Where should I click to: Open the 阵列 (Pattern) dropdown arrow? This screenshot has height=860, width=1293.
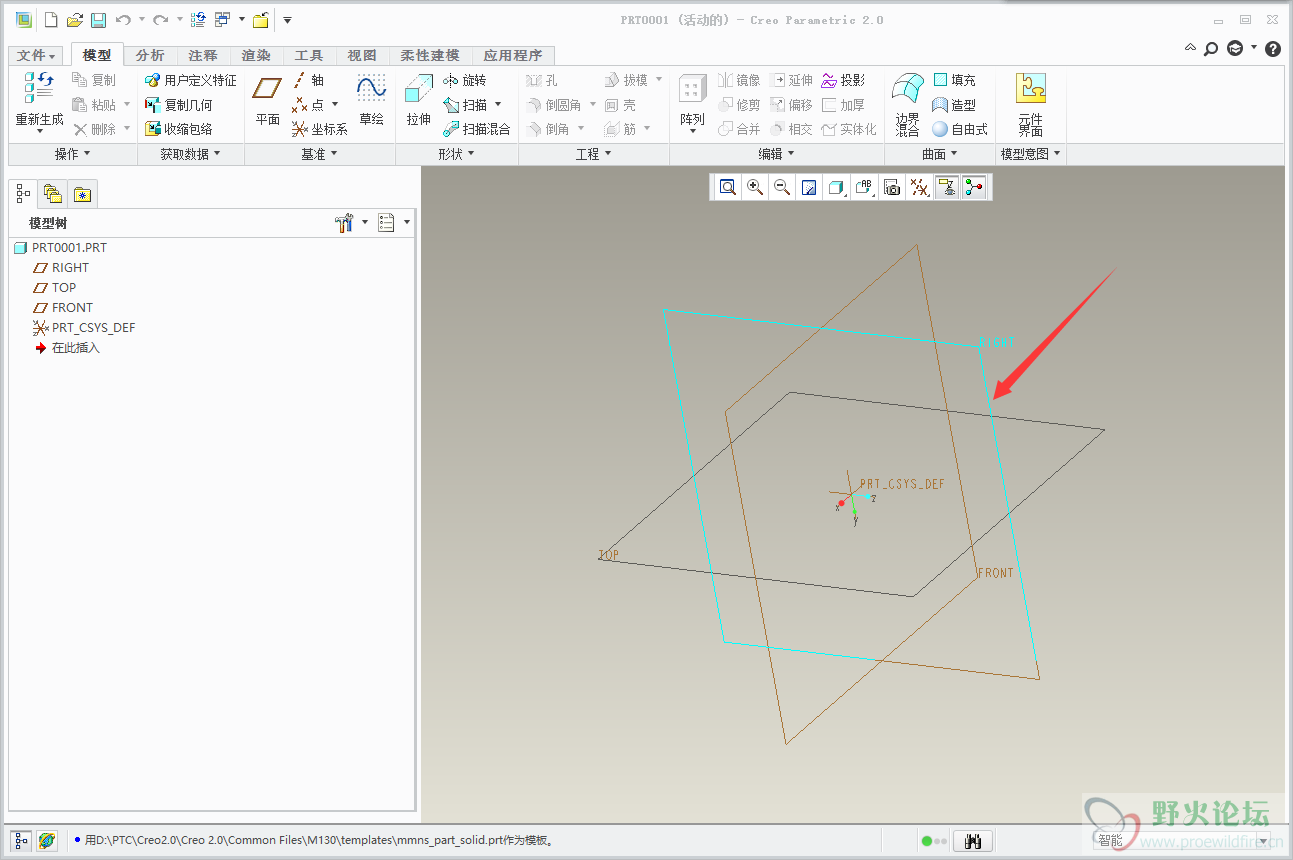(x=692, y=132)
